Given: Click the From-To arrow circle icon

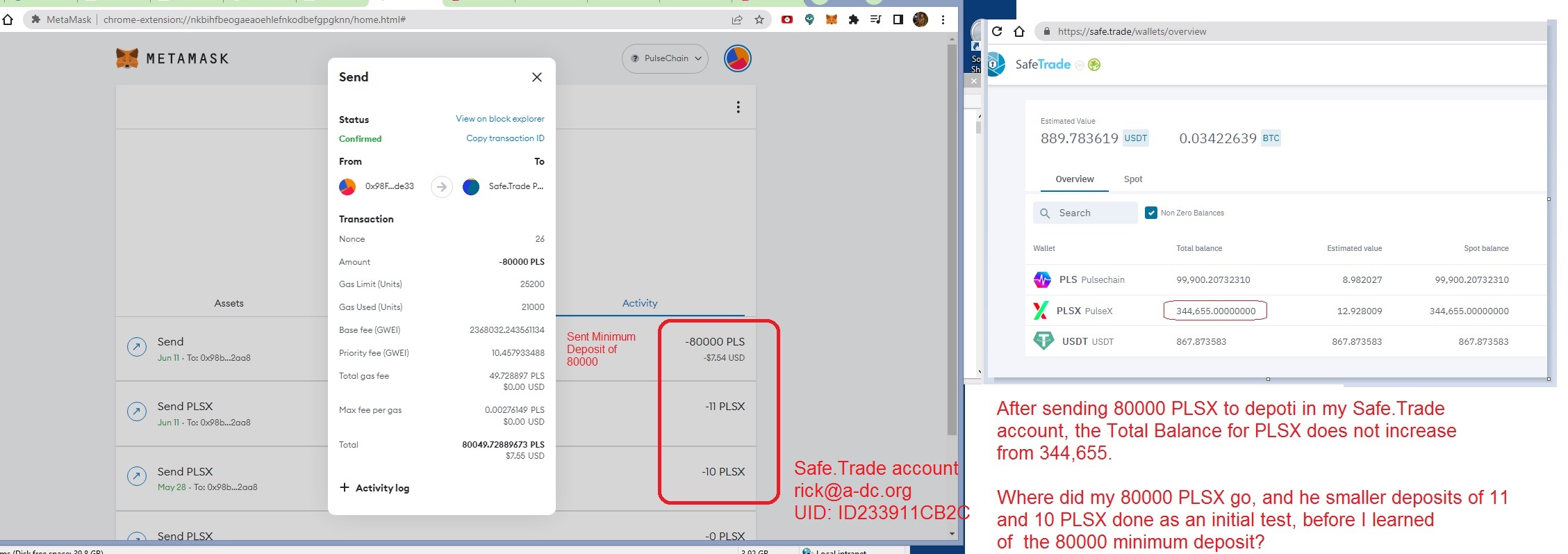Looking at the screenshot, I should pos(442,187).
